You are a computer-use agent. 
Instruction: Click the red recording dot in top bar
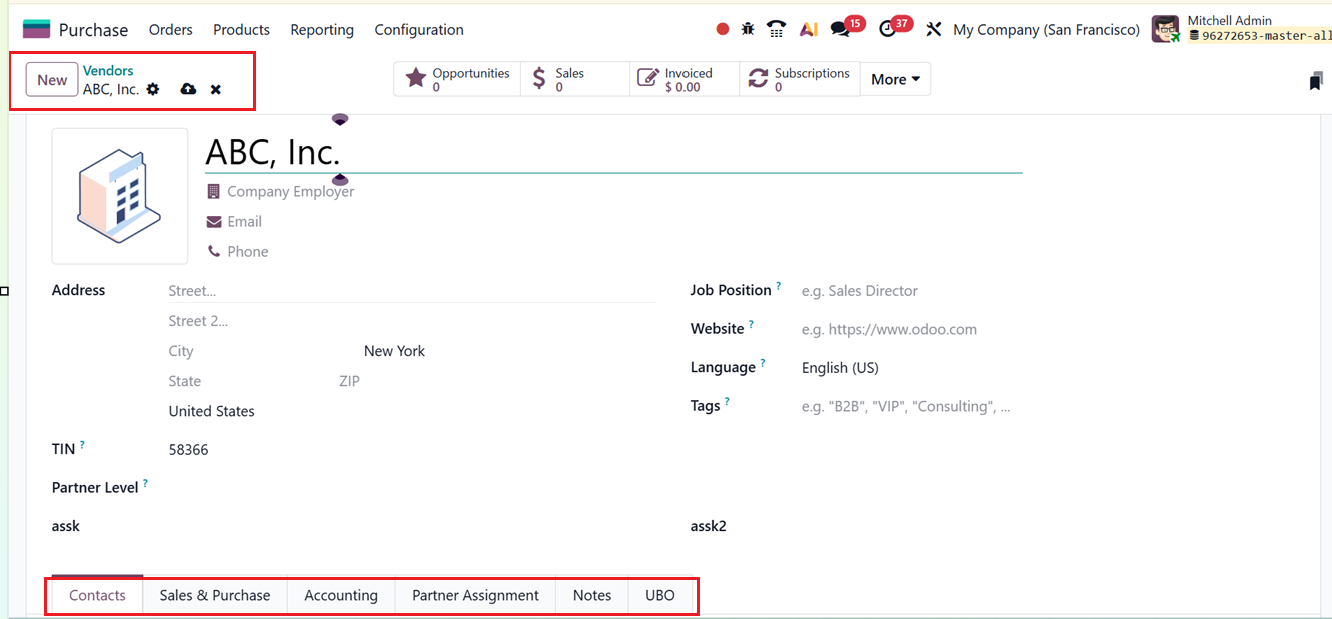click(x=722, y=29)
